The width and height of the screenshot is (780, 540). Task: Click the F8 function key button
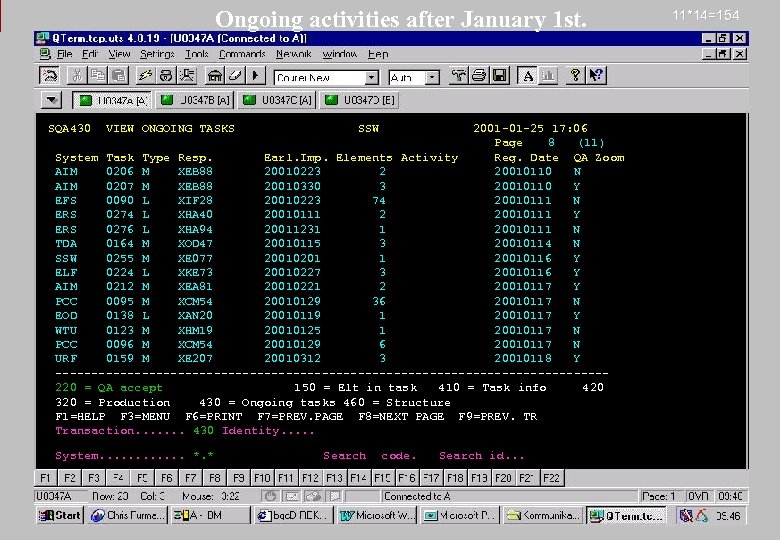[x=214, y=478]
